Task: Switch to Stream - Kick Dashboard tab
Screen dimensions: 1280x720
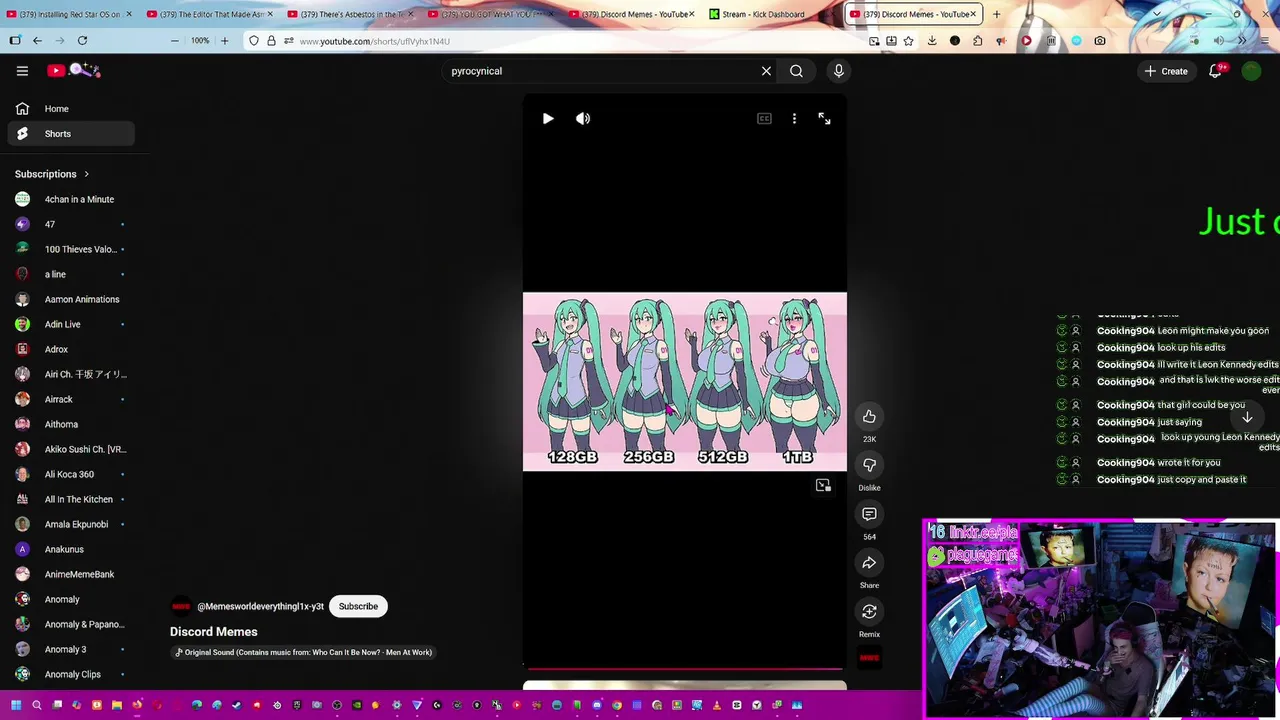Action: click(x=764, y=14)
